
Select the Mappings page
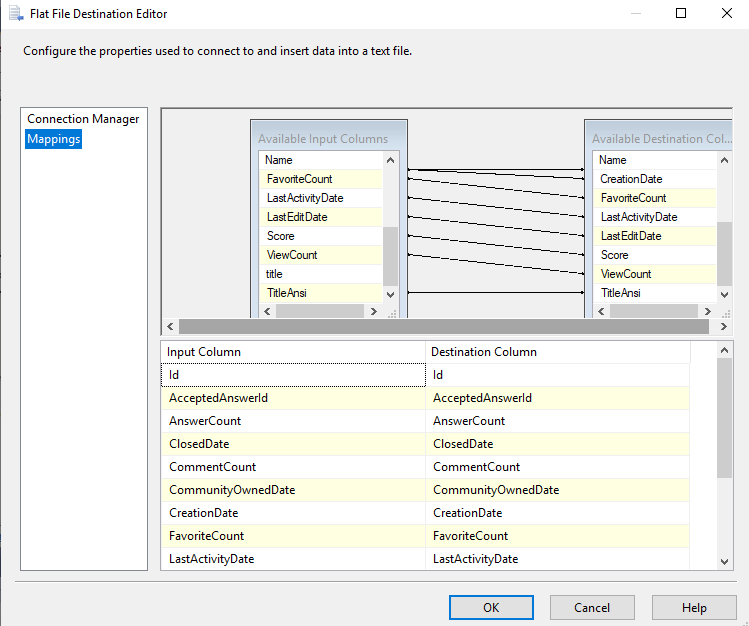(54, 139)
